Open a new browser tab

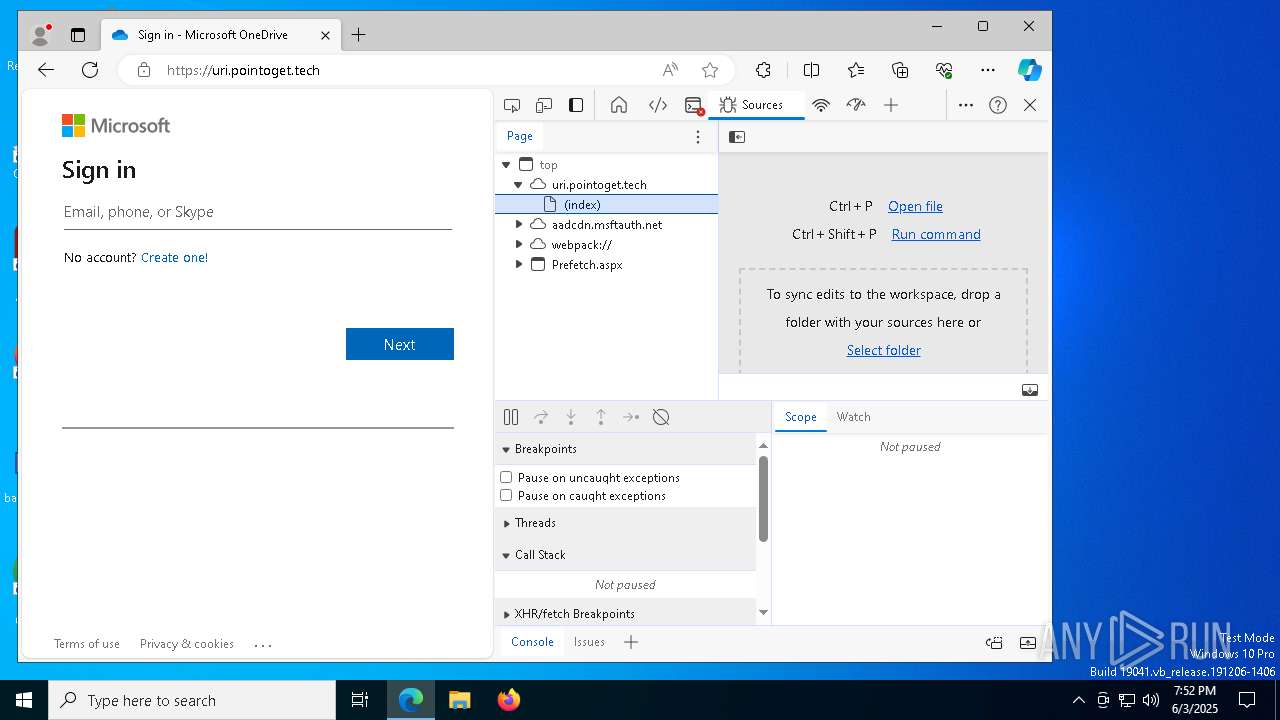358,35
